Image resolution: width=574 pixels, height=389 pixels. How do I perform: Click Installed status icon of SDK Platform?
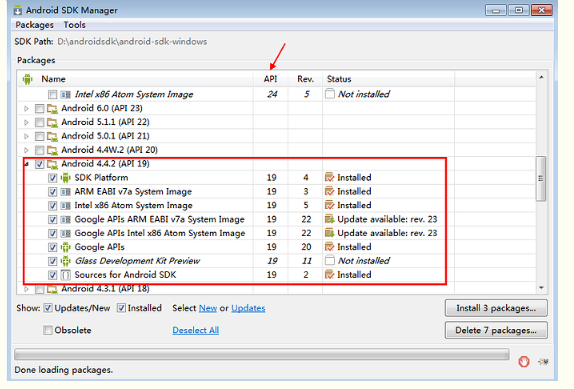coord(329,177)
